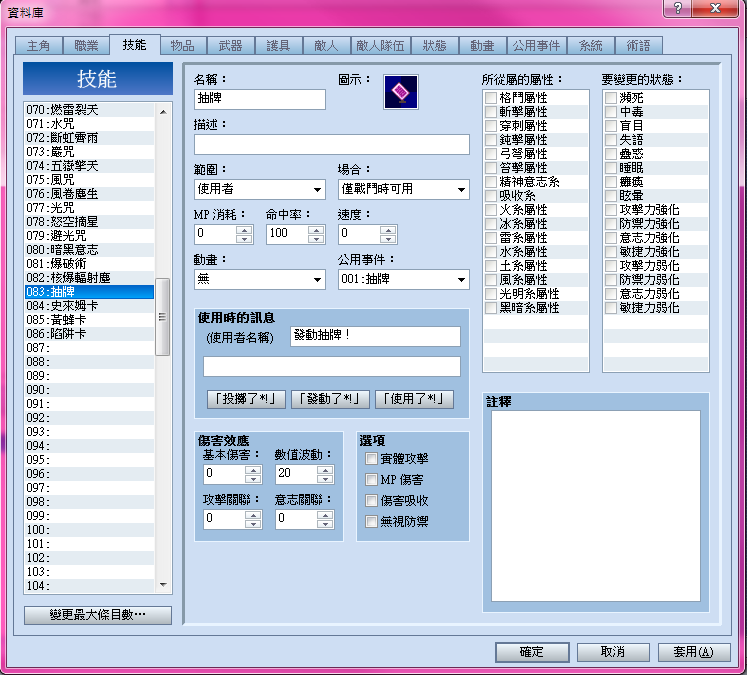Click the 名稱 field containing 抽牌
Image resolution: width=747 pixels, height=675 pixels.
click(260, 99)
